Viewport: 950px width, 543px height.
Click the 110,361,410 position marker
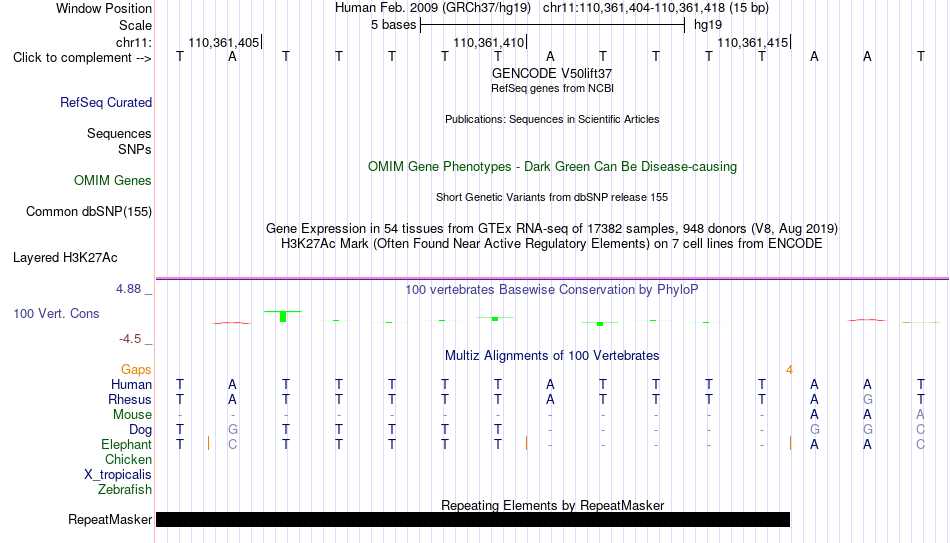[489, 42]
